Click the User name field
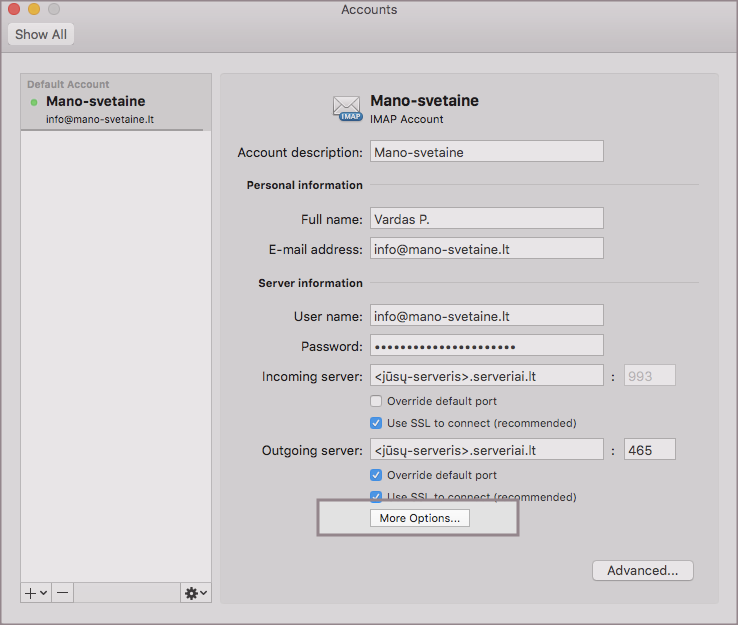 (x=486, y=316)
